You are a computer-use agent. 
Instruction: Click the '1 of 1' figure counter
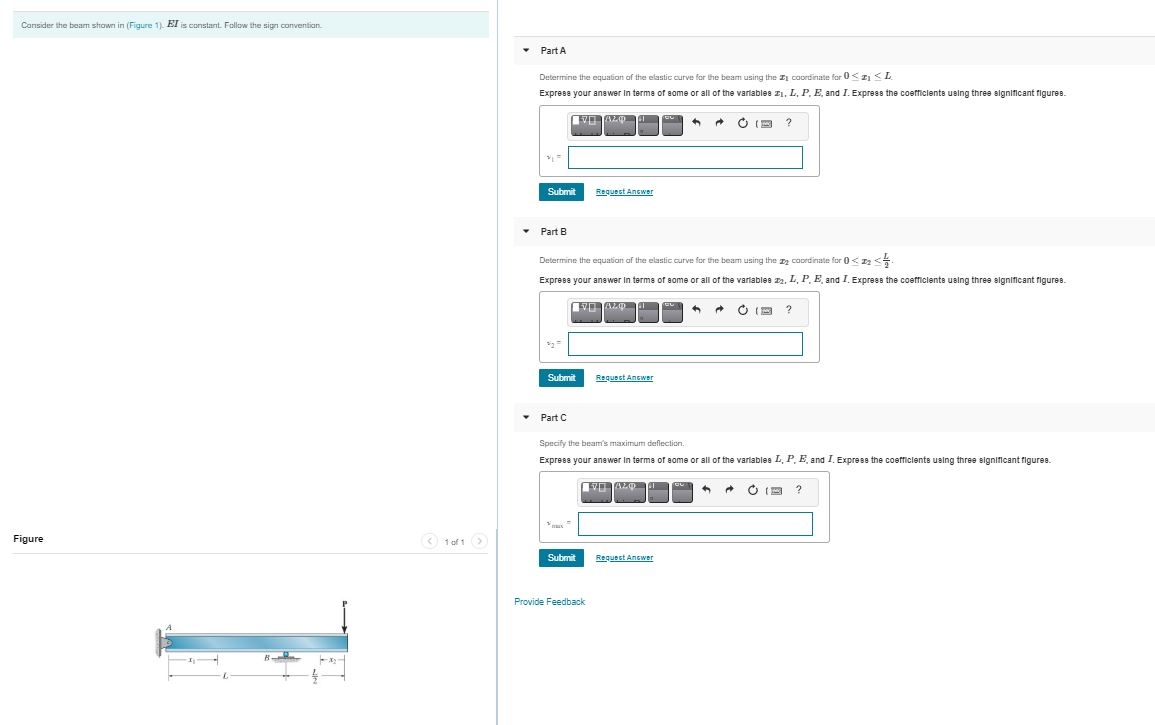tap(454, 542)
